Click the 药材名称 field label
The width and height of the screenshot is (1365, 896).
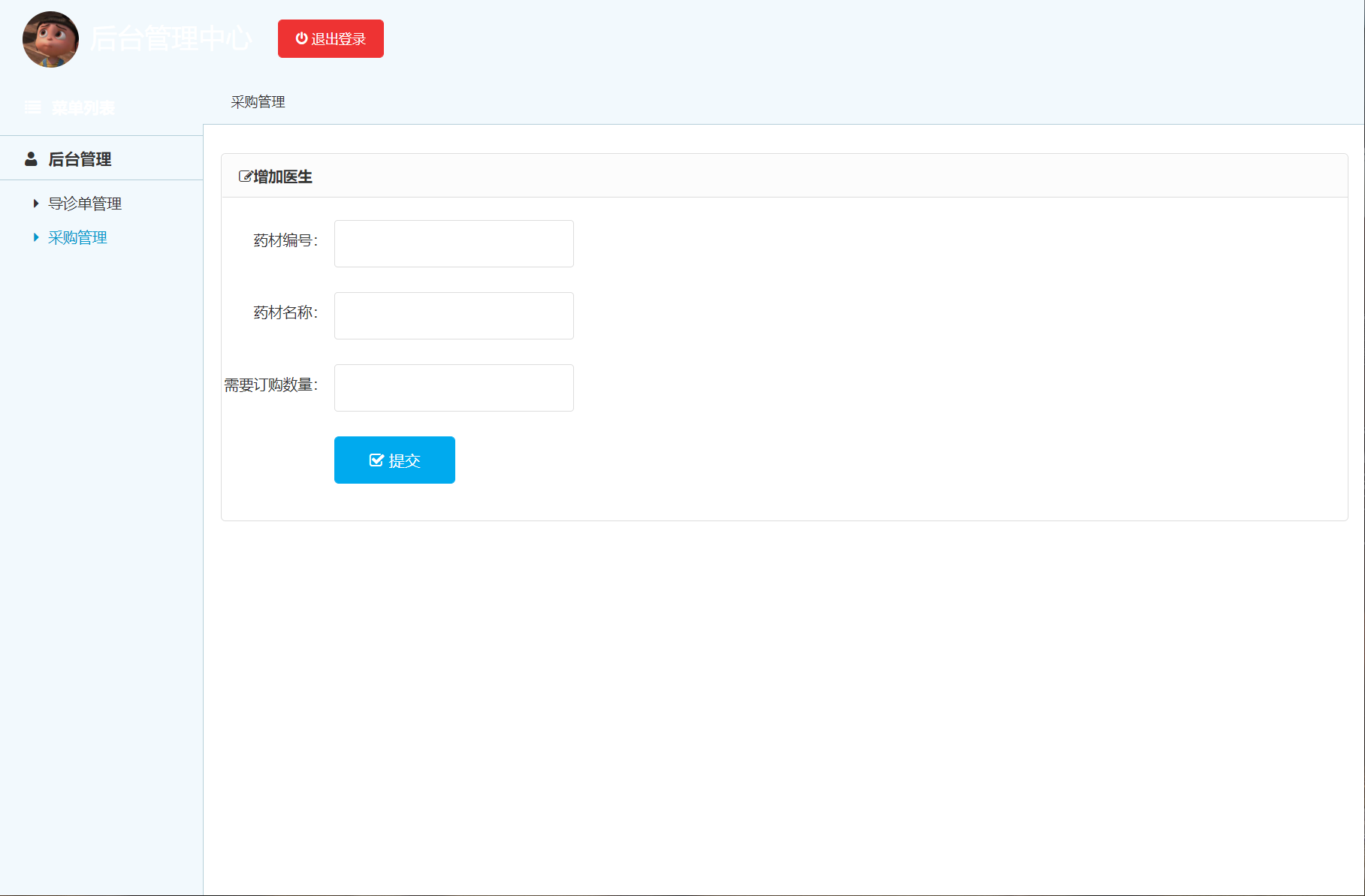[x=285, y=312]
